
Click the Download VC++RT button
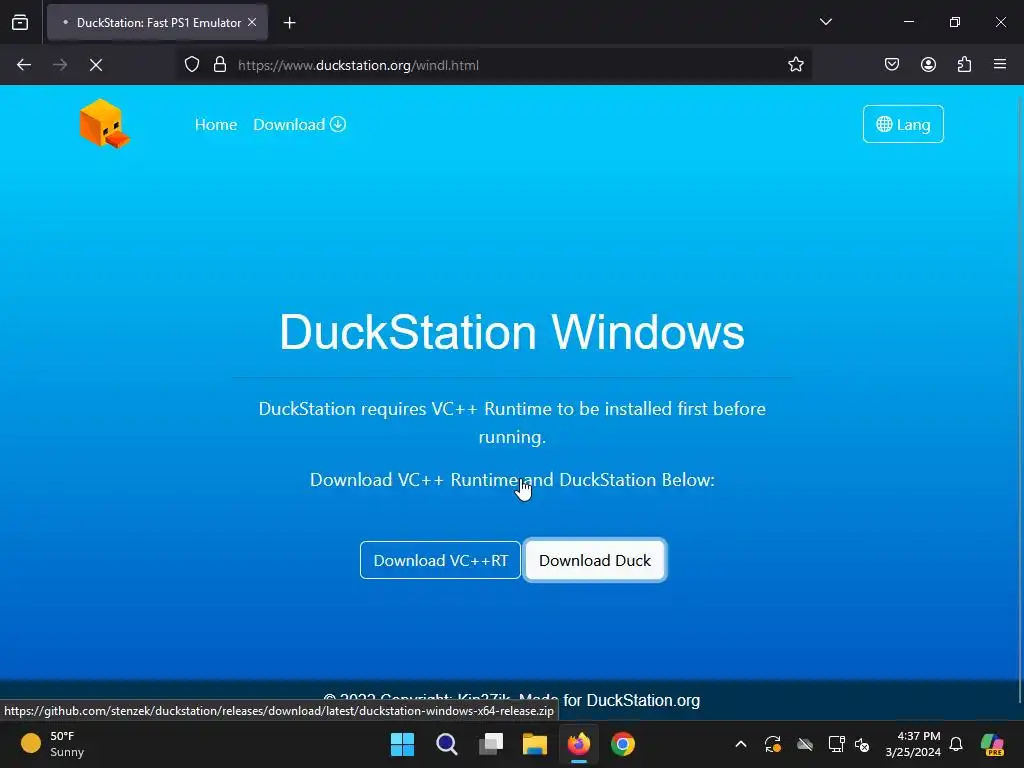click(x=440, y=560)
